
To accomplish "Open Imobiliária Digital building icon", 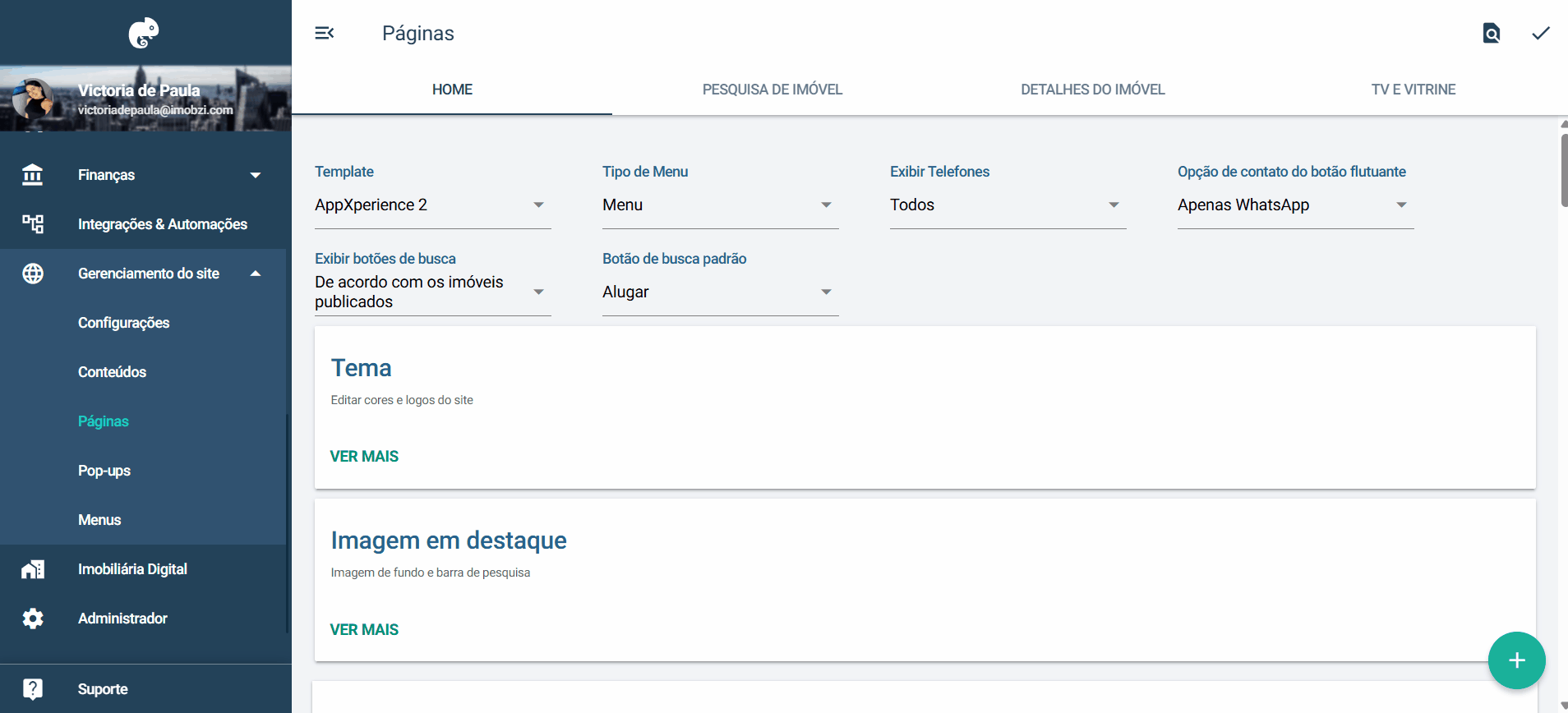I will click(x=33, y=569).
